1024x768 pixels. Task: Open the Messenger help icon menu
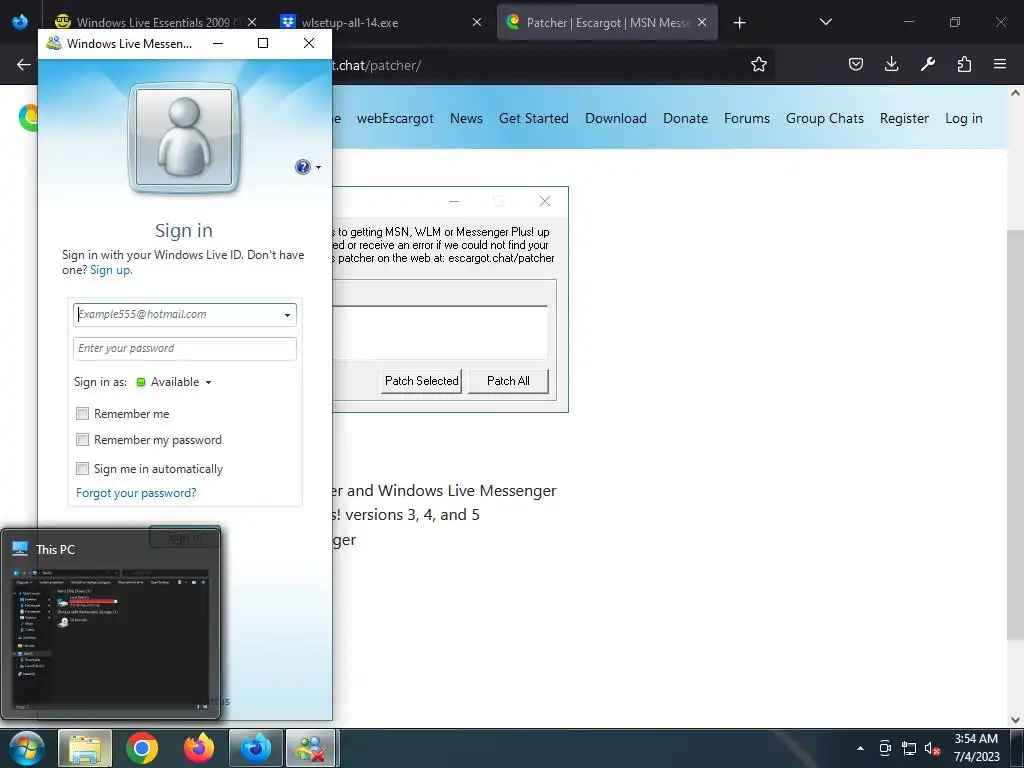point(302,167)
